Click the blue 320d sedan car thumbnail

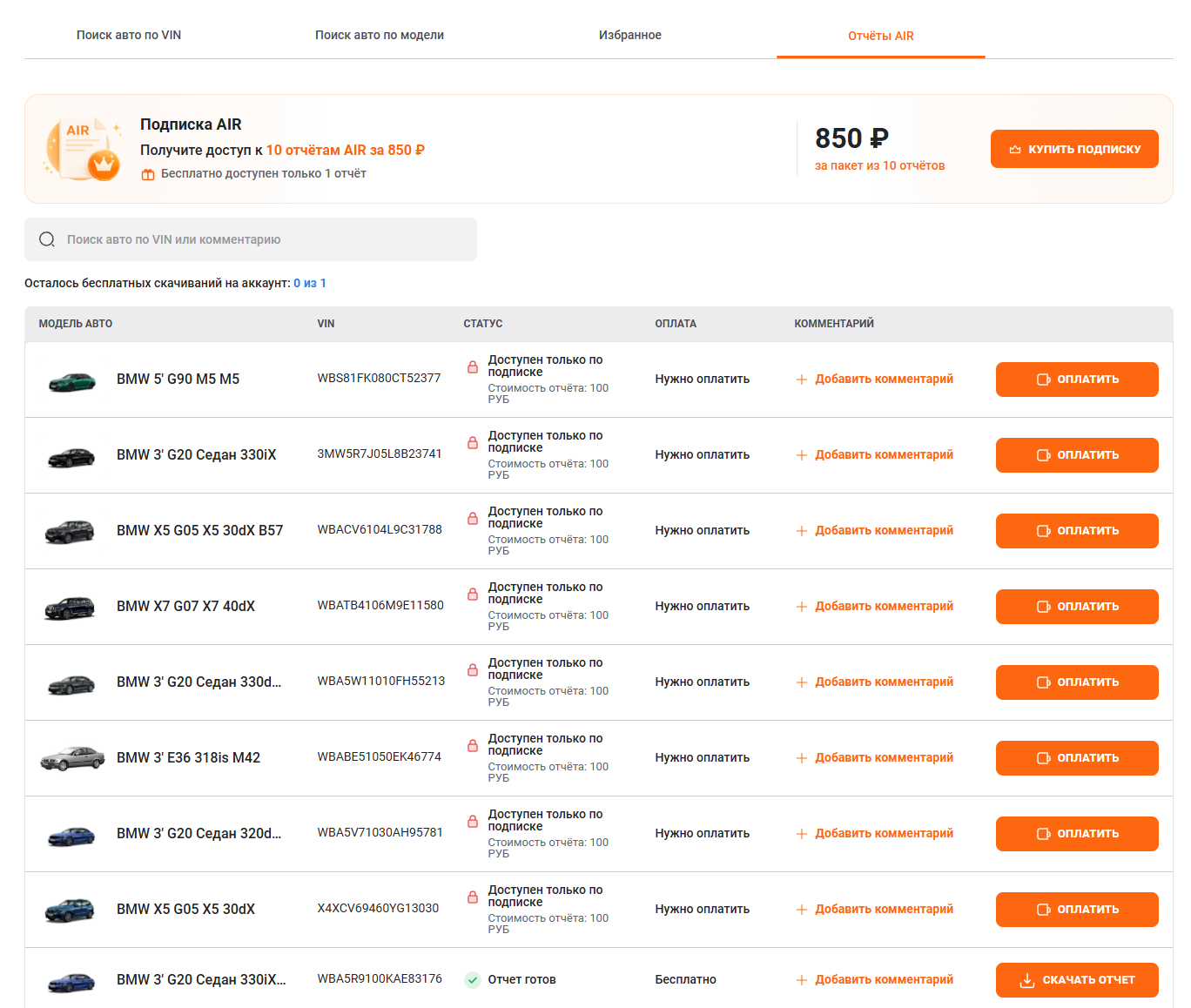pyautogui.click(x=71, y=836)
